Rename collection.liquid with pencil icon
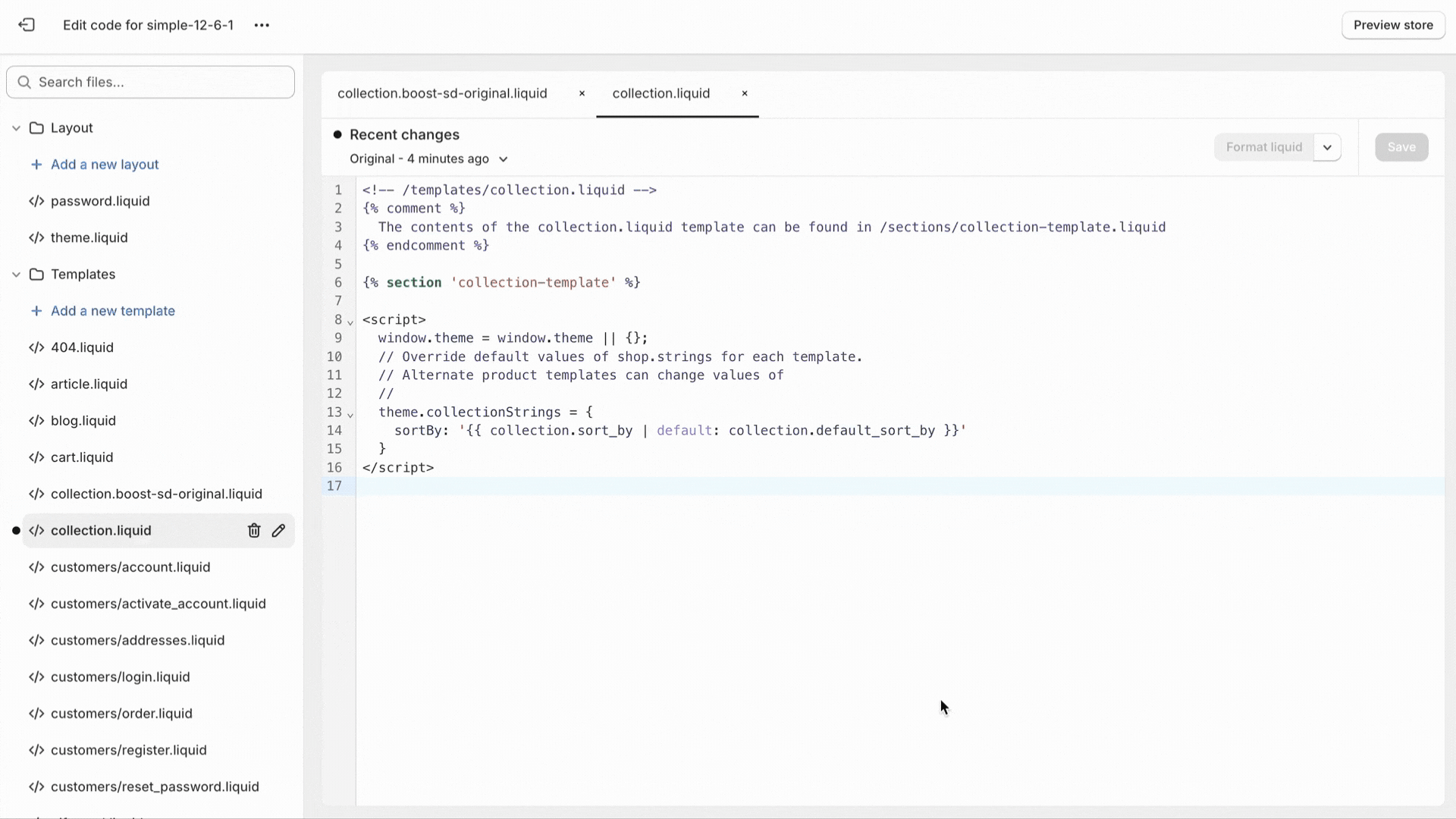This screenshot has width=1456, height=819. [x=278, y=531]
